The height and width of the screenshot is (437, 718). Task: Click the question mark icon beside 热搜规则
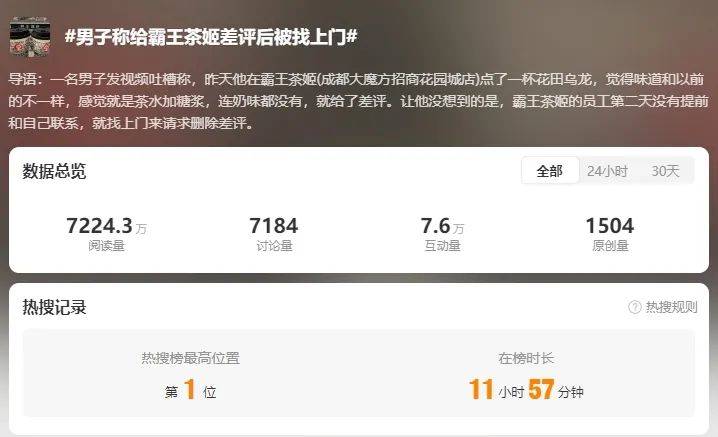coord(635,307)
